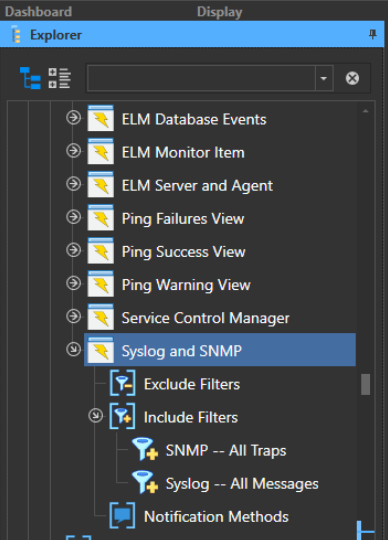Switch to the Dashboard tab

[x=38, y=12]
